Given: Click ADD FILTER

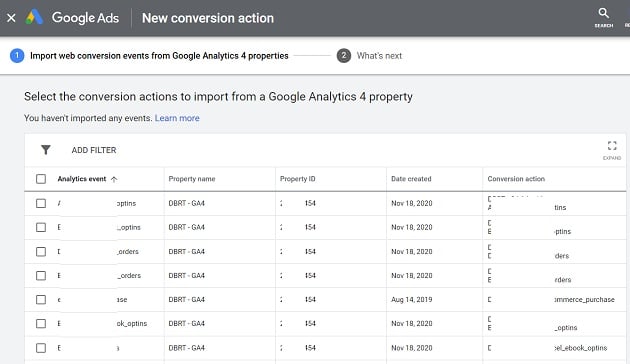Looking at the screenshot, I should pyautogui.click(x=94, y=150).
